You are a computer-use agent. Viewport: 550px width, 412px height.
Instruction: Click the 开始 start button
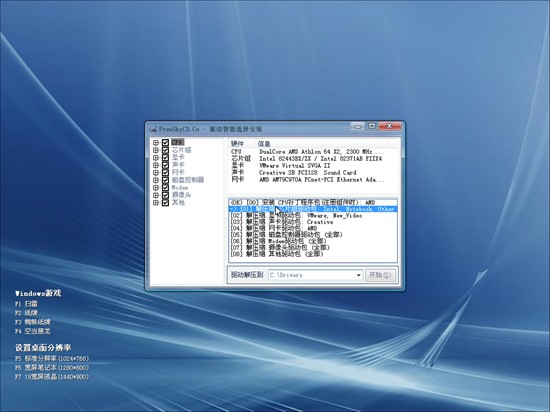(380, 275)
